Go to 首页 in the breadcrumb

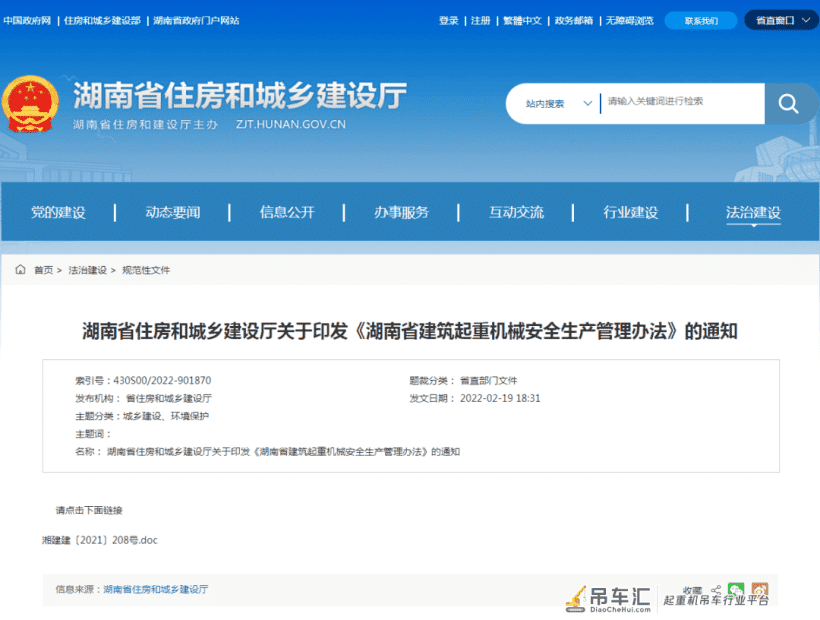43,270
